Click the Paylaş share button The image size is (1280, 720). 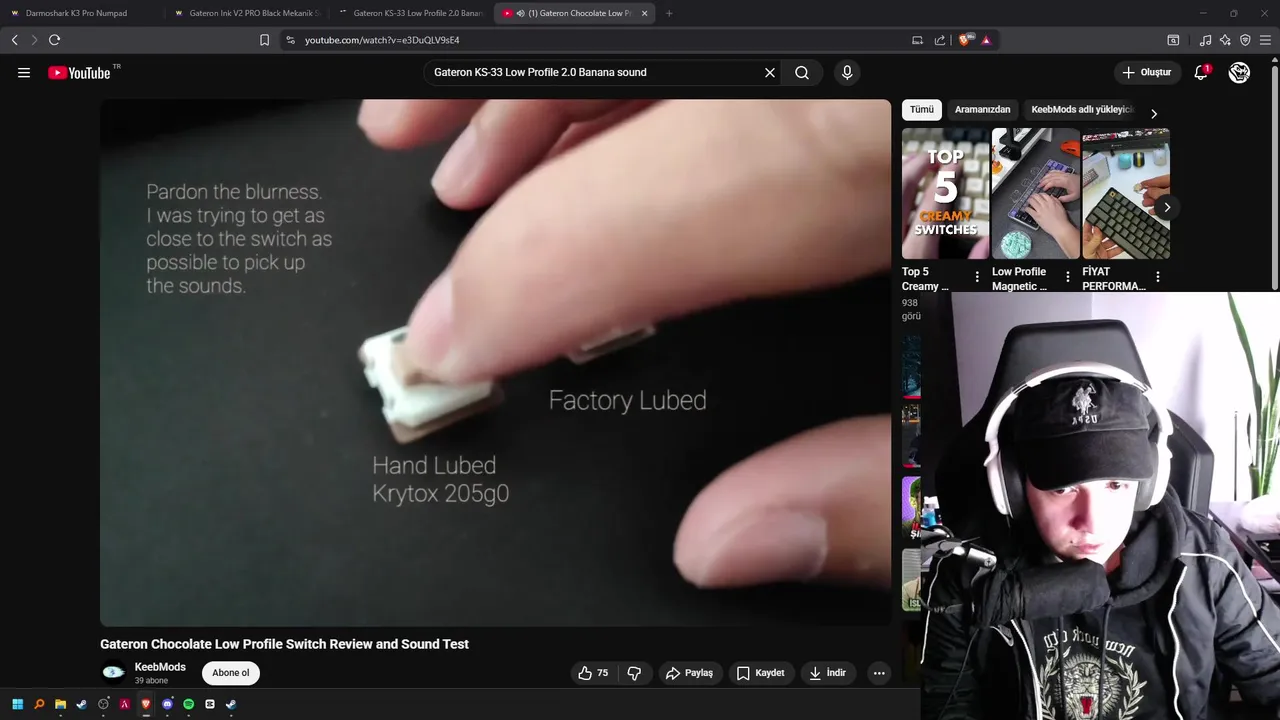(x=690, y=673)
